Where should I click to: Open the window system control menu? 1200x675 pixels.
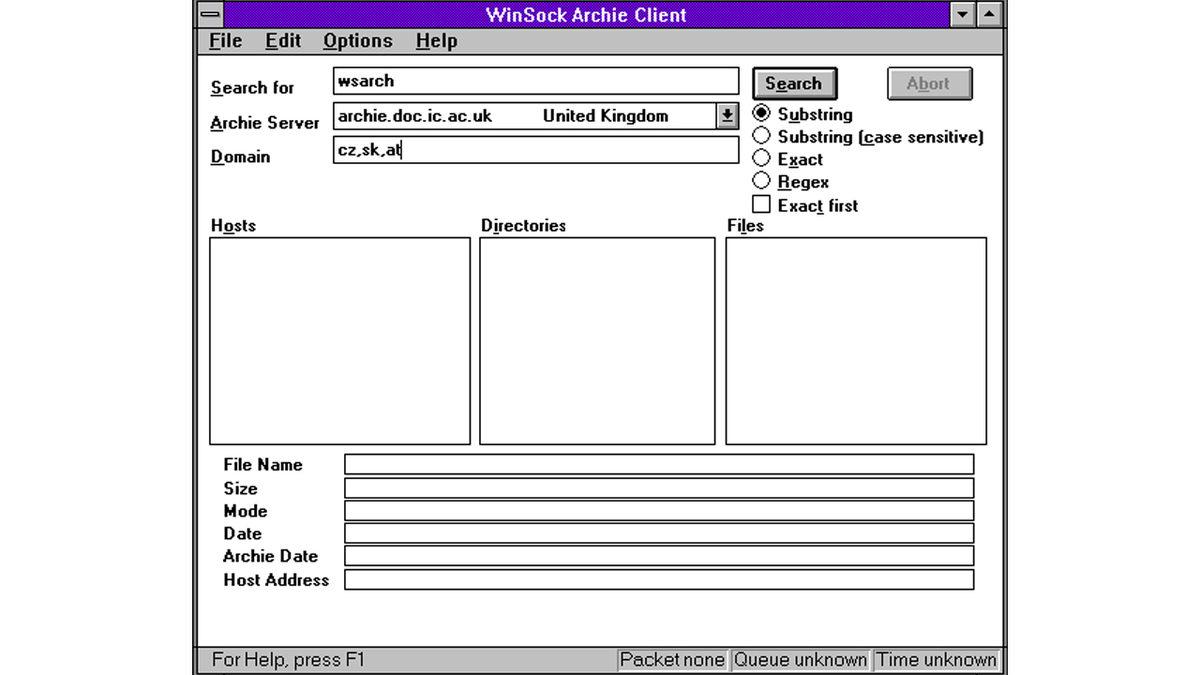(x=210, y=14)
